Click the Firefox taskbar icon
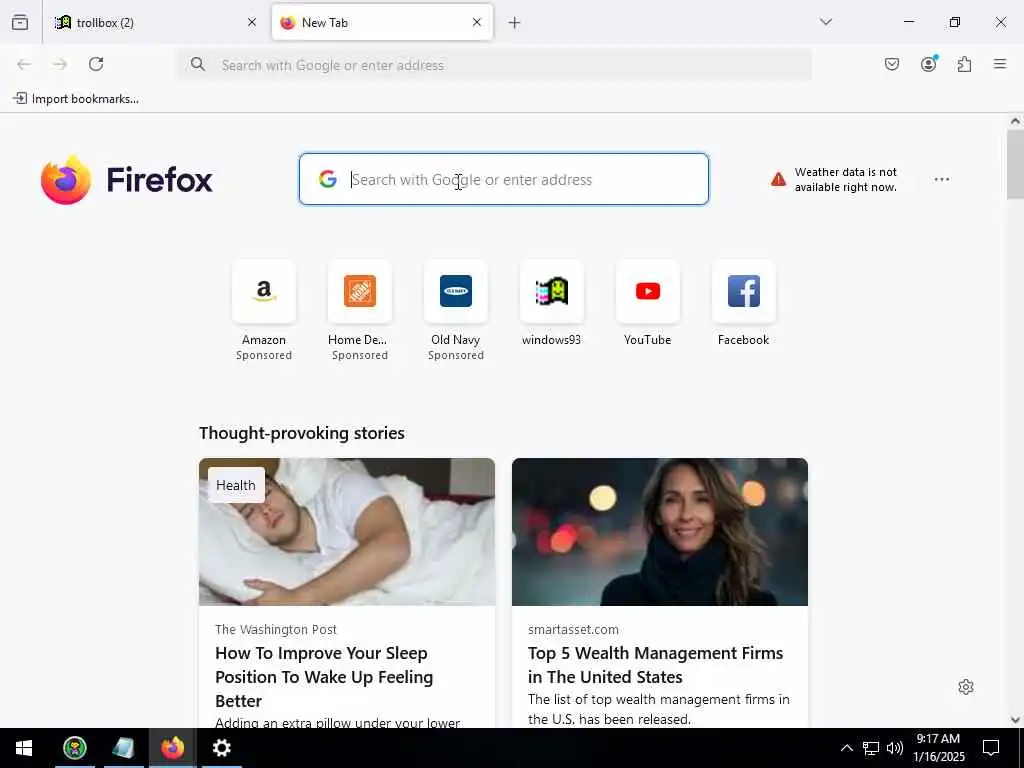The height and width of the screenshot is (768, 1024). tap(173, 748)
